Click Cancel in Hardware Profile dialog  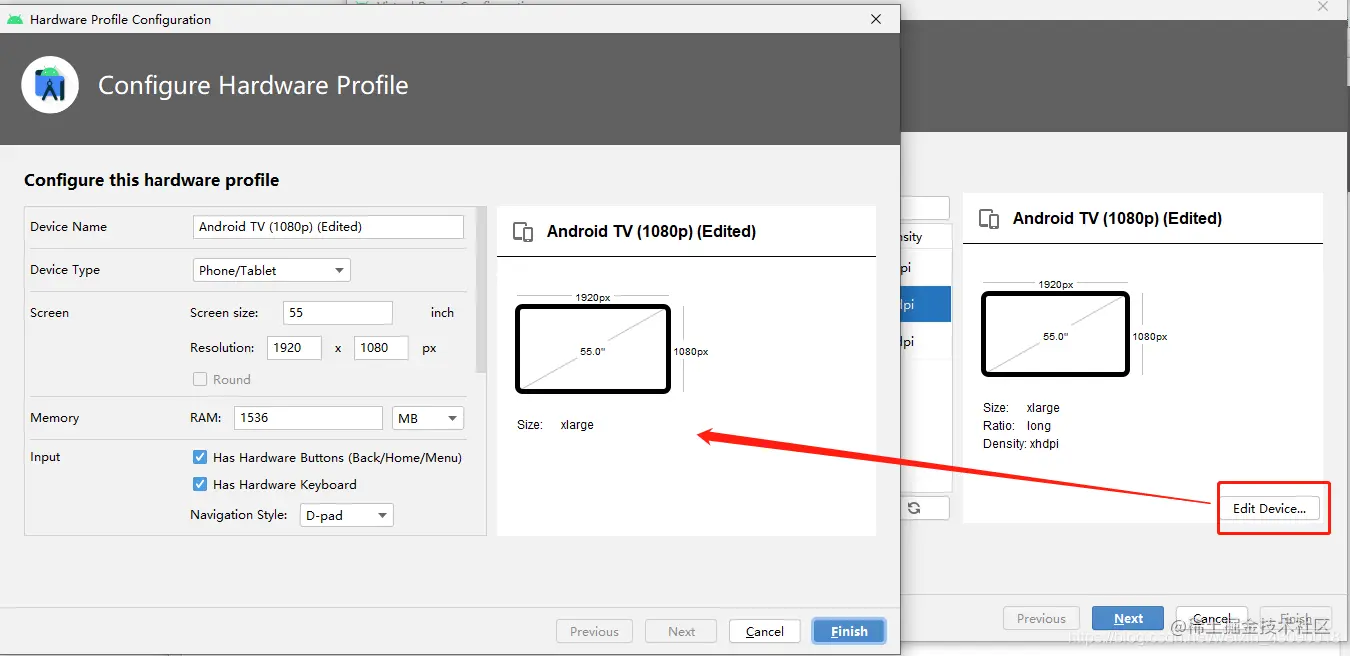click(x=765, y=631)
